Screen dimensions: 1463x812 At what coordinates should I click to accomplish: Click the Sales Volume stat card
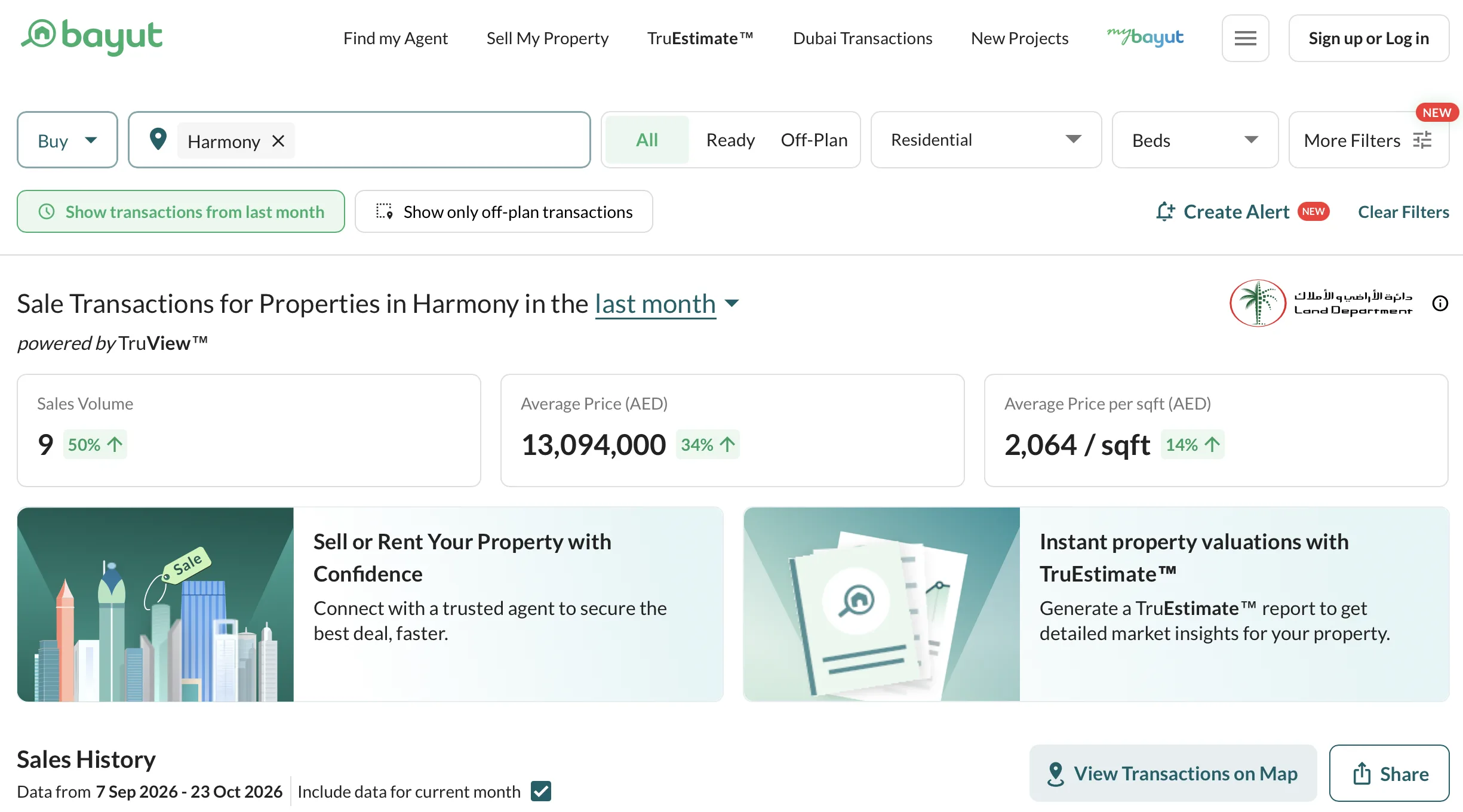pos(249,430)
